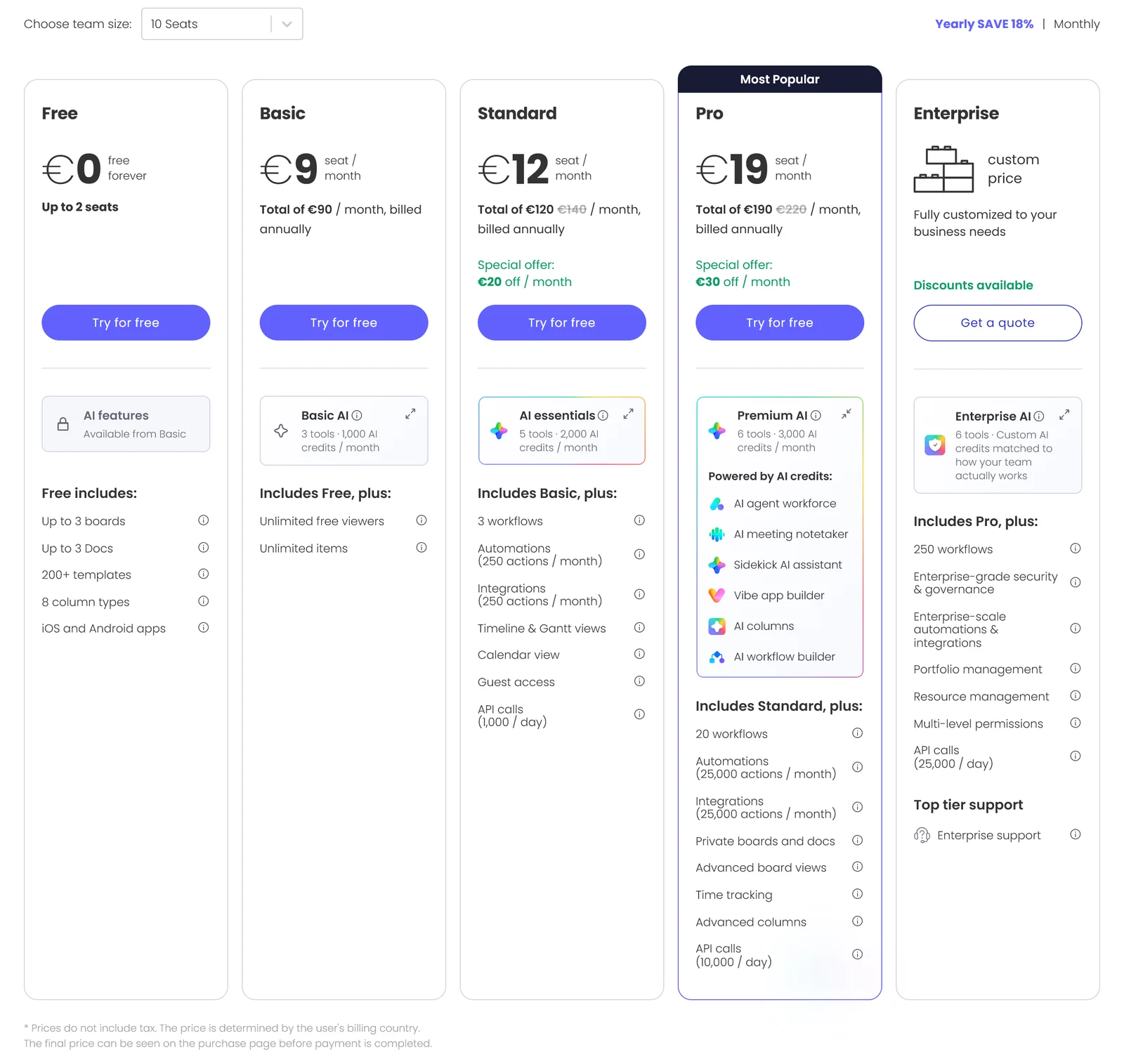This screenshot has width=1124, height=1064.
Task: Click the AI columns icon
Action: pyautogui.click(x=717, y=626)
